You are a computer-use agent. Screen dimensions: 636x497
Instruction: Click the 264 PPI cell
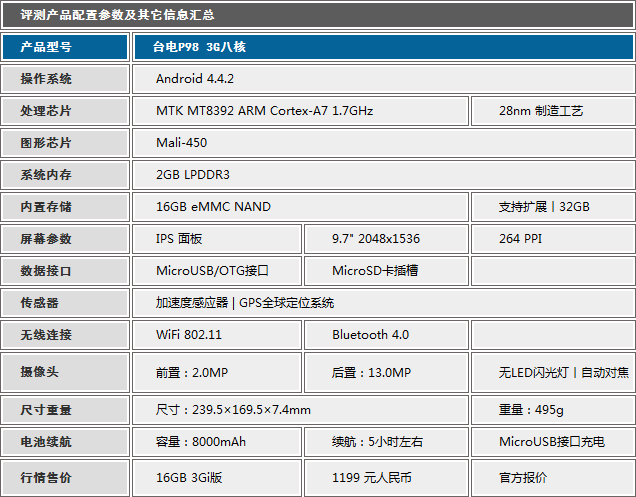(553, 239)
